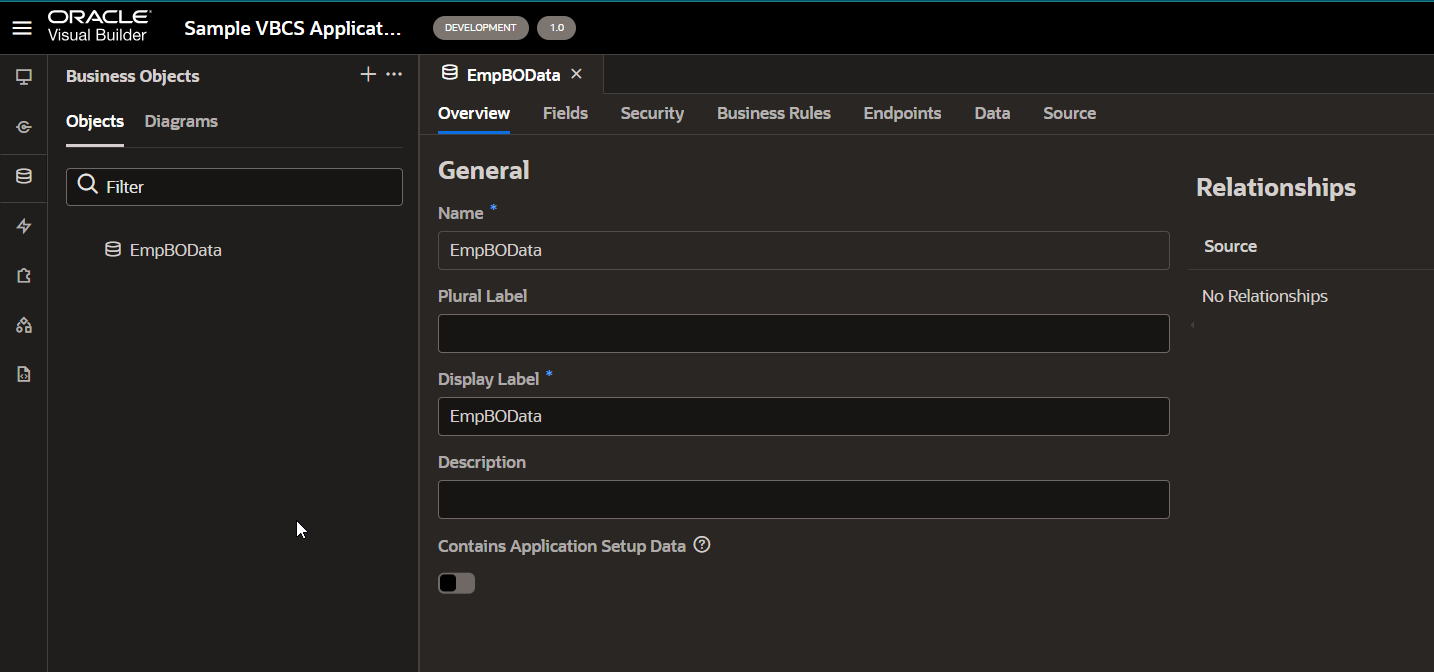Viewport: 1434px width, 672px height.
Task: Click the DEVELOPMENT status badge
Action: pyautogui.click(x=481, y=28)
